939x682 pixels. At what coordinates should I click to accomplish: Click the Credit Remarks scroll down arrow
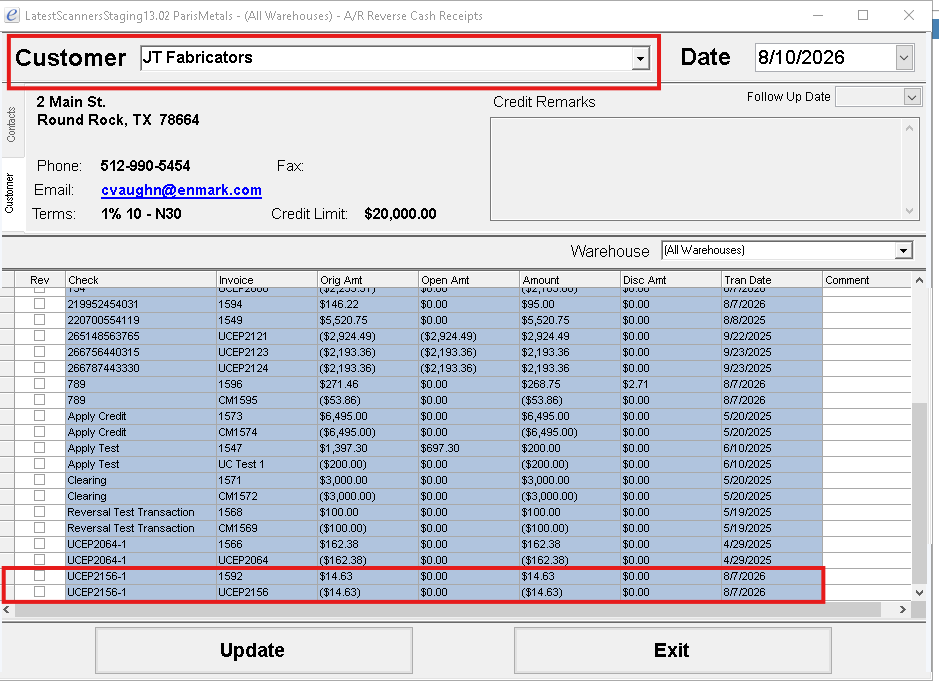[910, 211]
